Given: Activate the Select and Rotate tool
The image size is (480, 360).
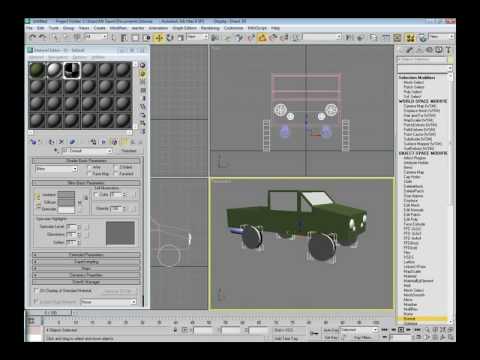Looking at the screenshot, I should [x=170, y=38].
